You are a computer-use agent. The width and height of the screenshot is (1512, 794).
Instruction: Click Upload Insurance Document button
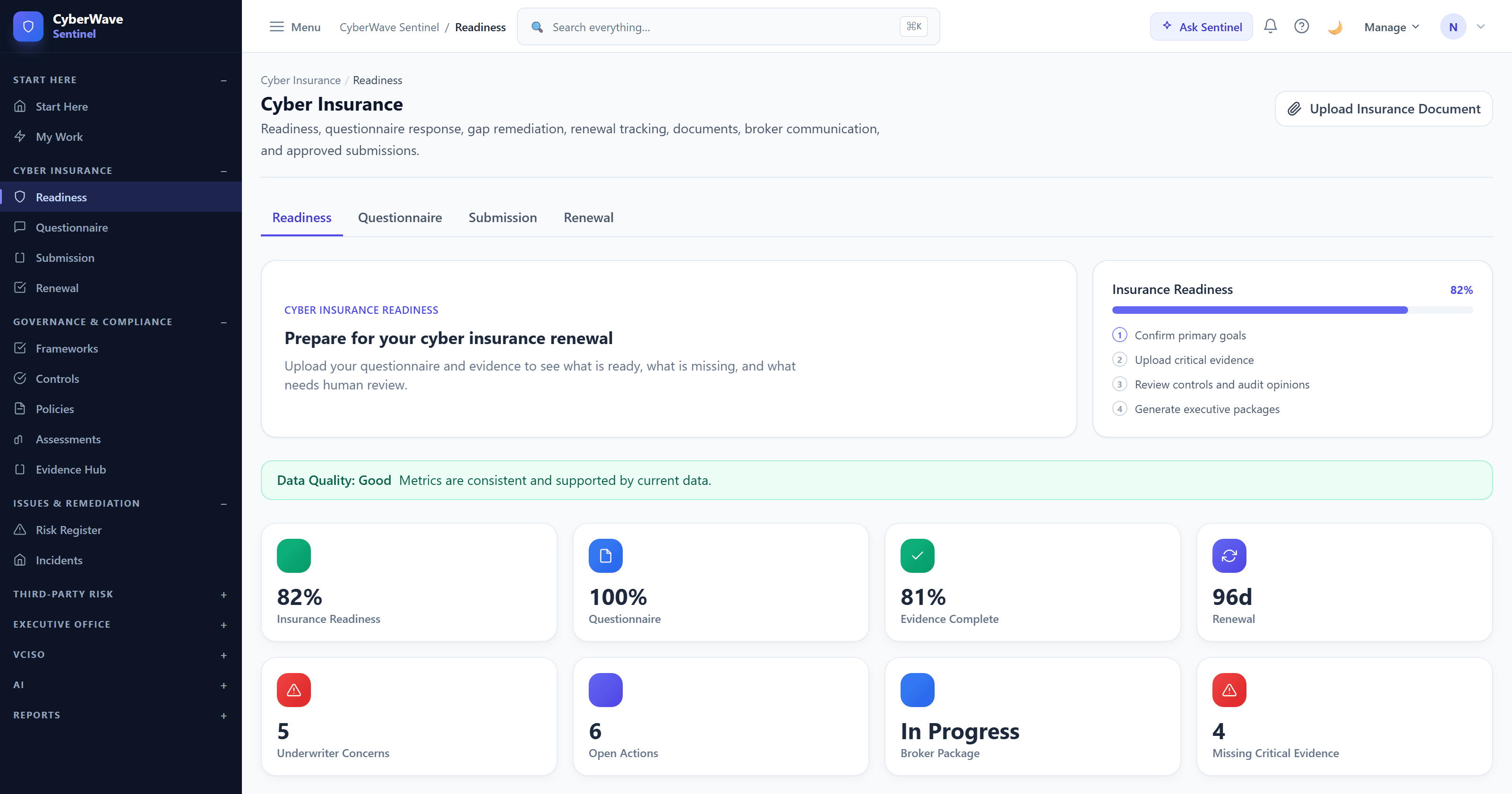tap(1383, 109)
